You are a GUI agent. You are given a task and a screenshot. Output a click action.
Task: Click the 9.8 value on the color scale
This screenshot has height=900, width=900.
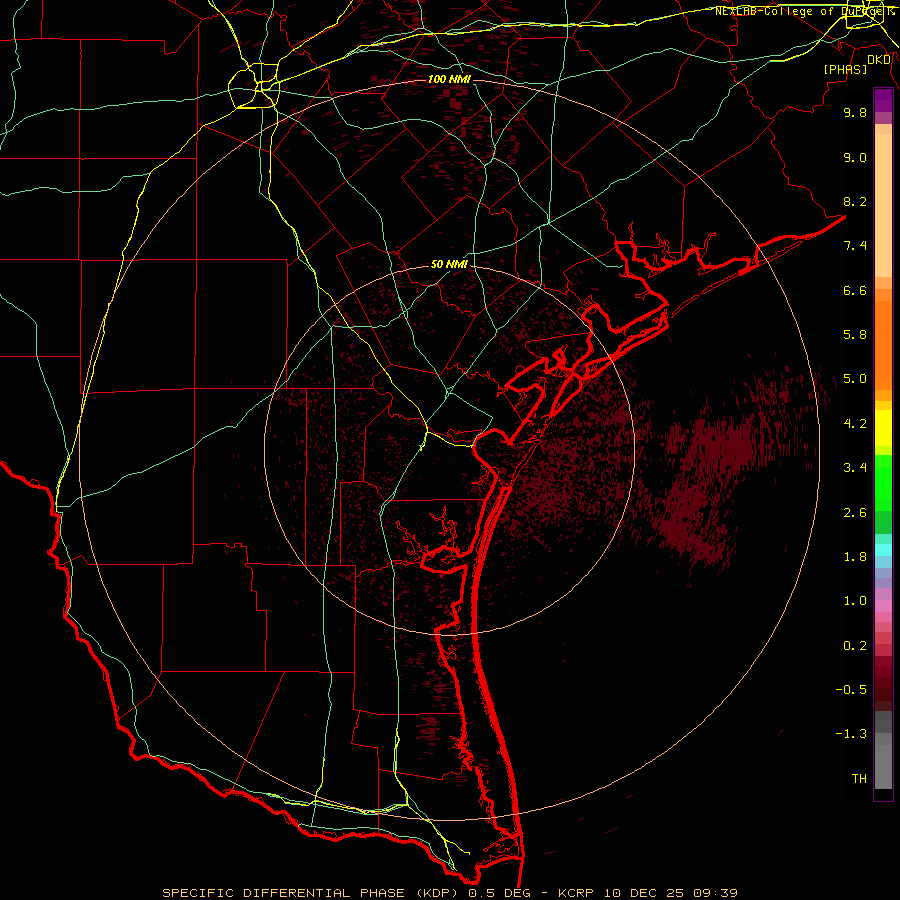tap(855, 112)
